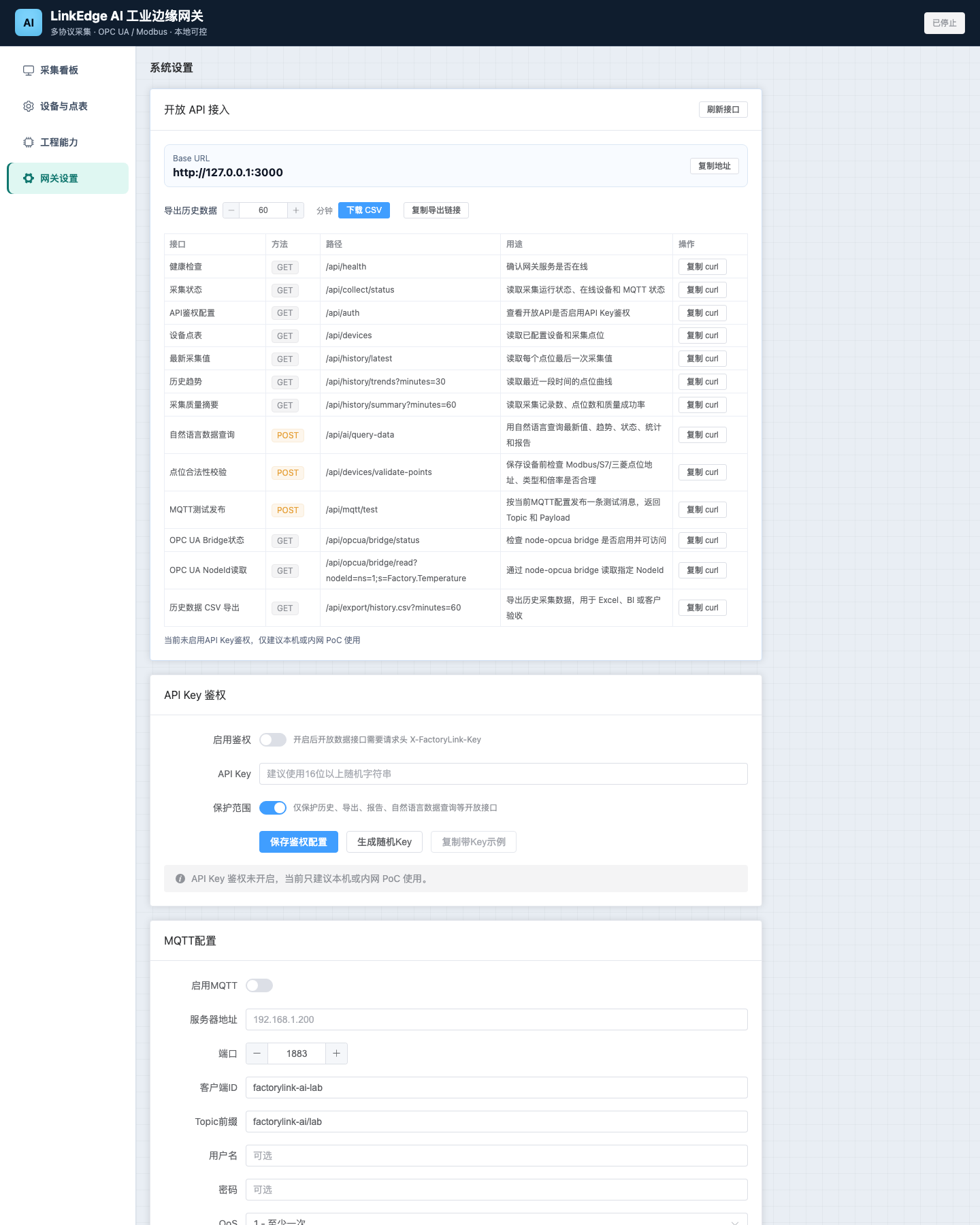Click the GET badge in 健康检查 row
Viewport: 980px width, 1225px height.
[x=285, y=267]
